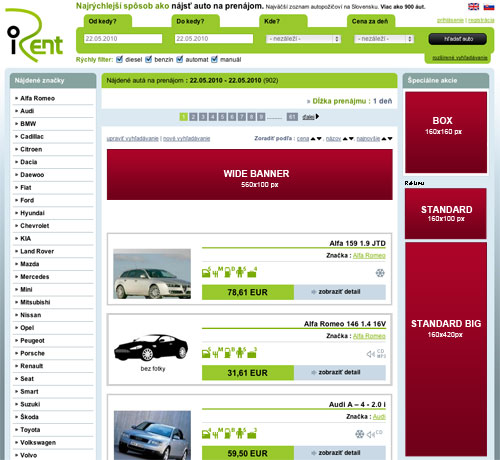This screenshot has height=460, width=500.
Task: Show detail for 59,50 EUR Audi A-4
Action: (339, 453)
